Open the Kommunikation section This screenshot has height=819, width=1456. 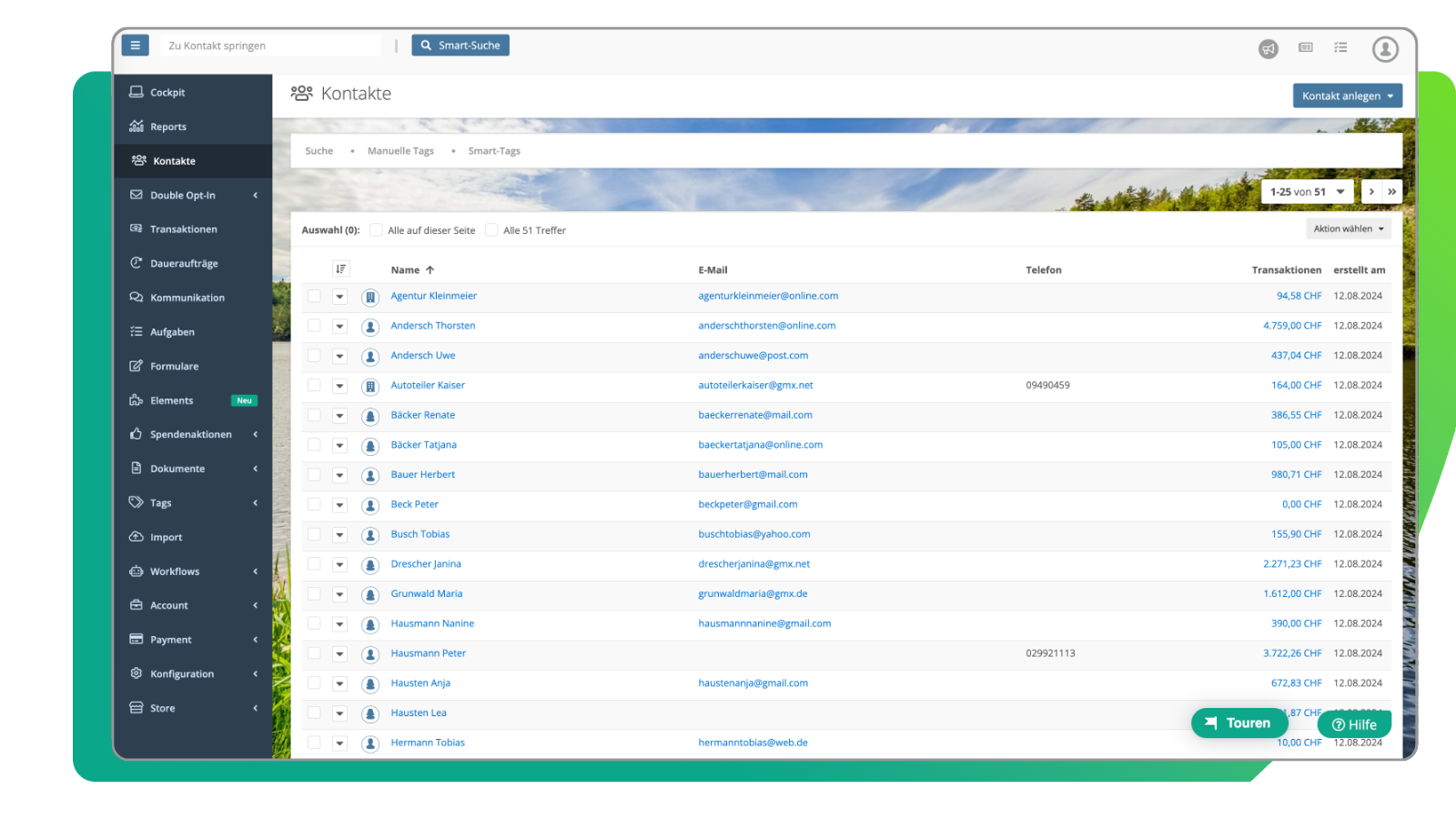(x=187, y=297)
